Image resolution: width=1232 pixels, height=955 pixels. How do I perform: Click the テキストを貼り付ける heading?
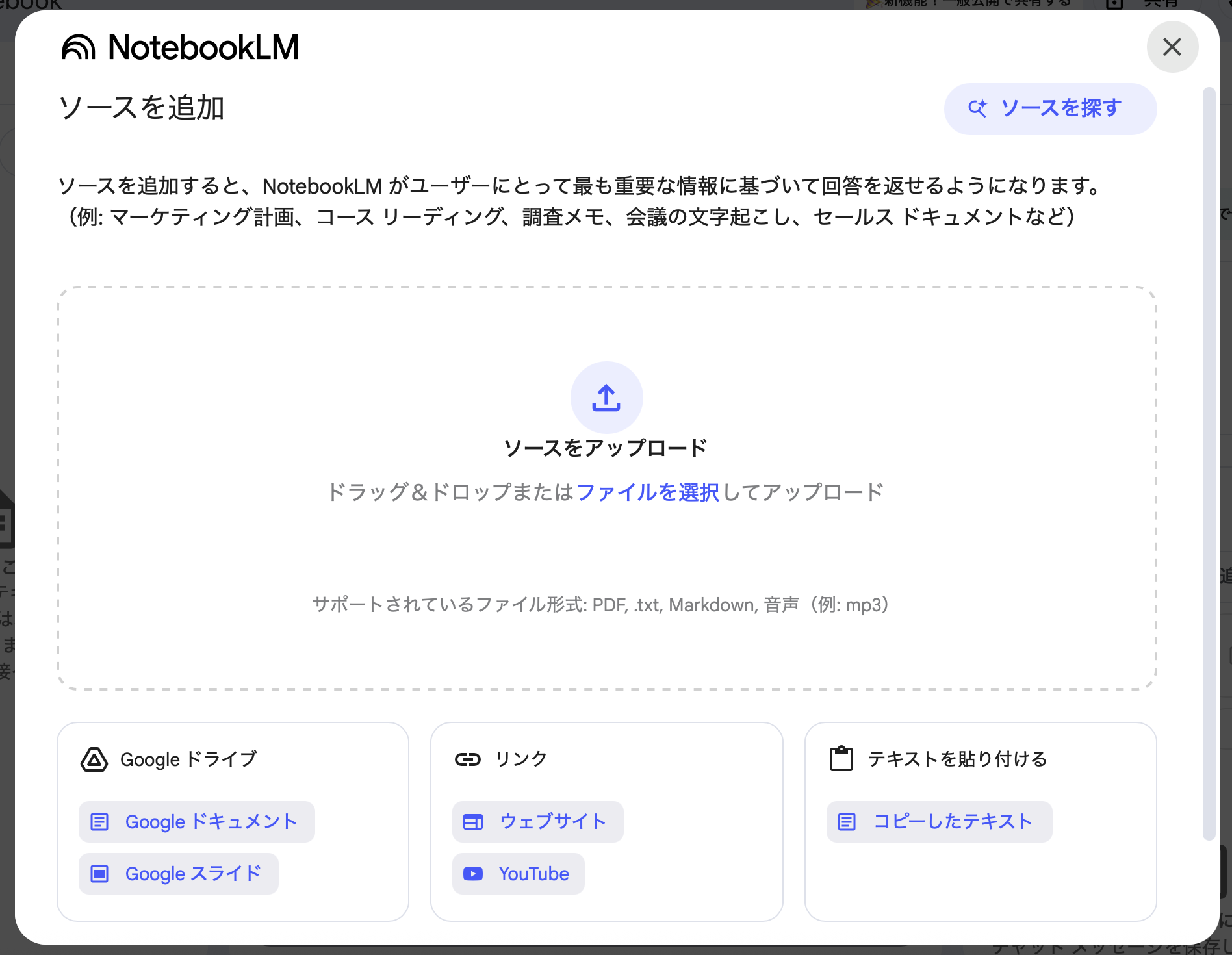958,759
